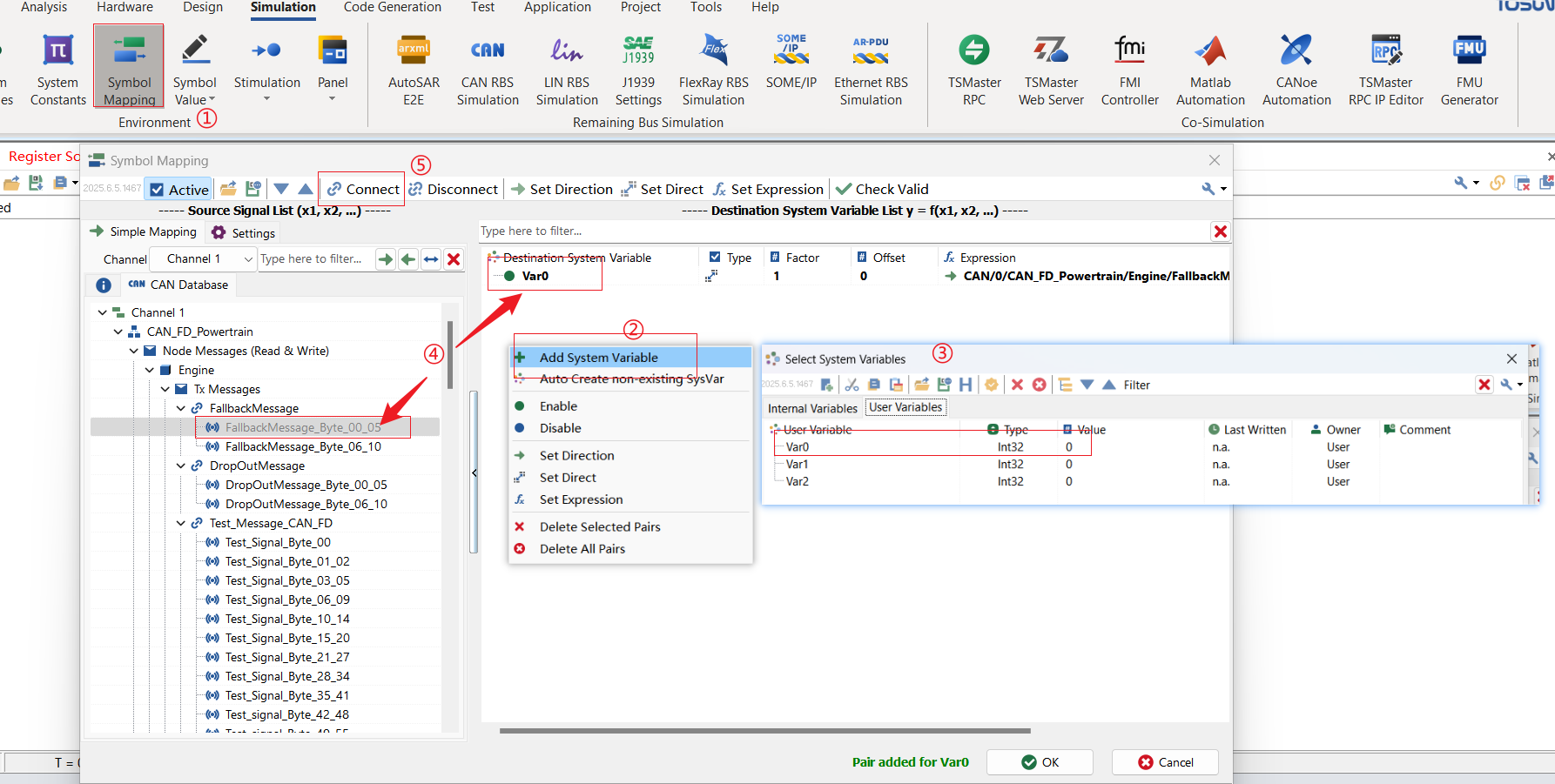Collapse the CAN_FD_Powertrain tree node

[118, 332]
